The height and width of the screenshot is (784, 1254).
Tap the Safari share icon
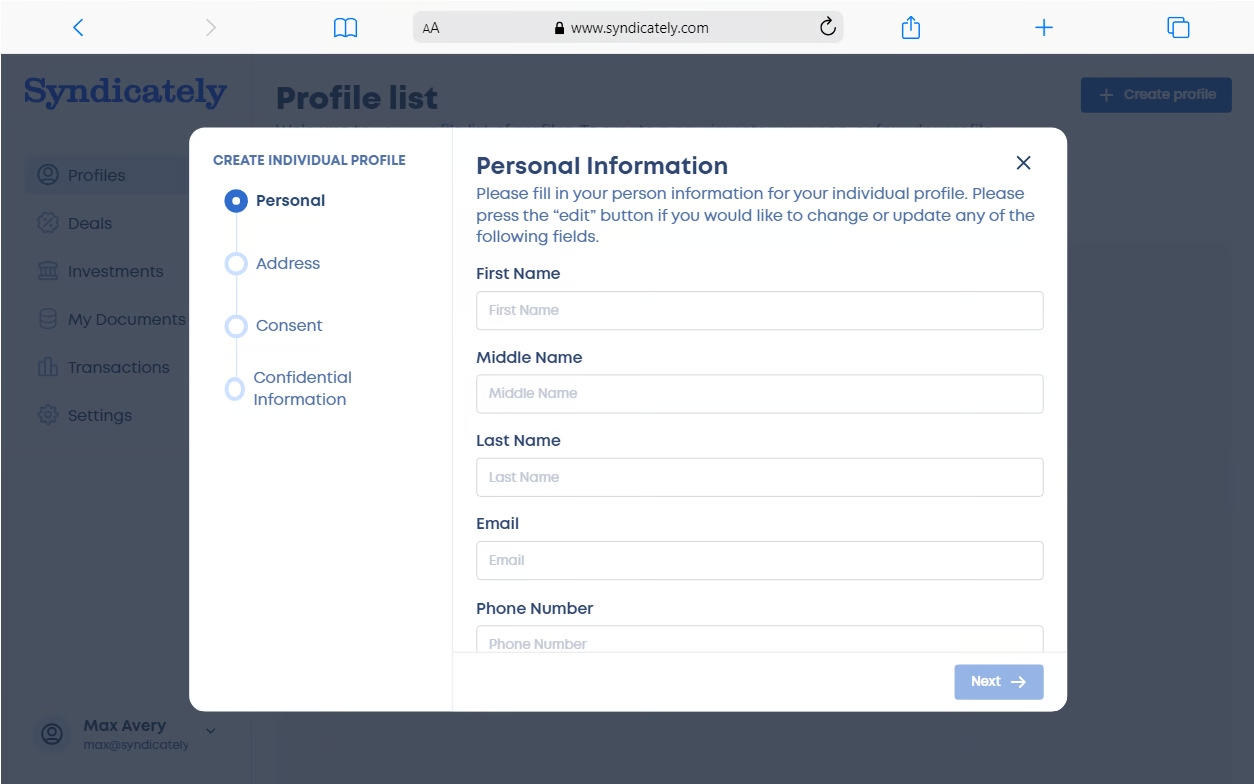pos(910,28)
